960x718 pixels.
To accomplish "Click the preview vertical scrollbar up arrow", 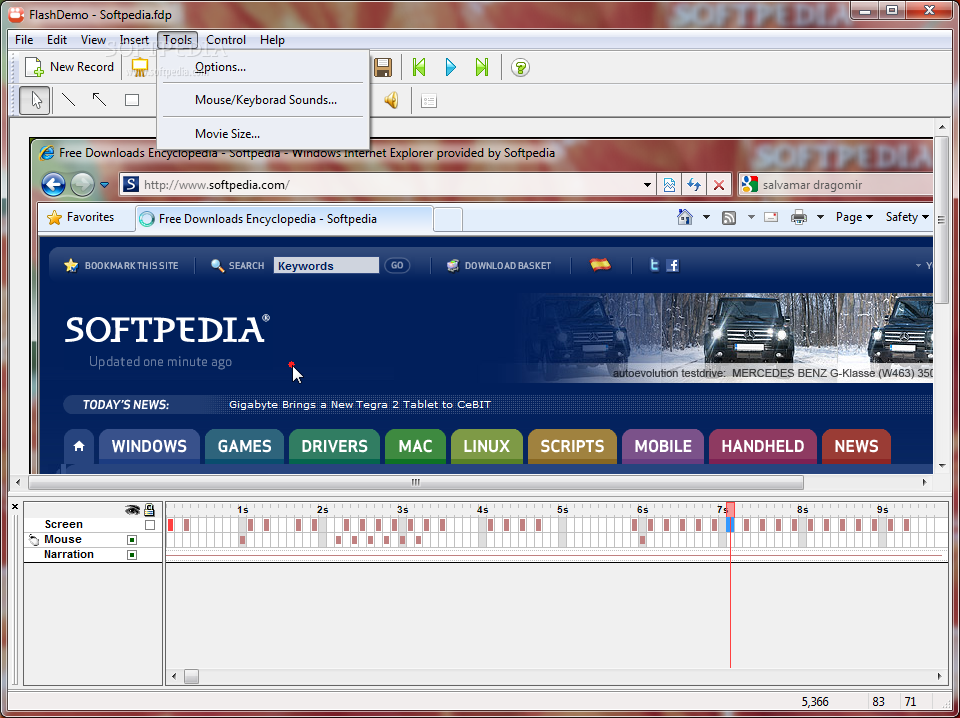I will click(942, 127).
